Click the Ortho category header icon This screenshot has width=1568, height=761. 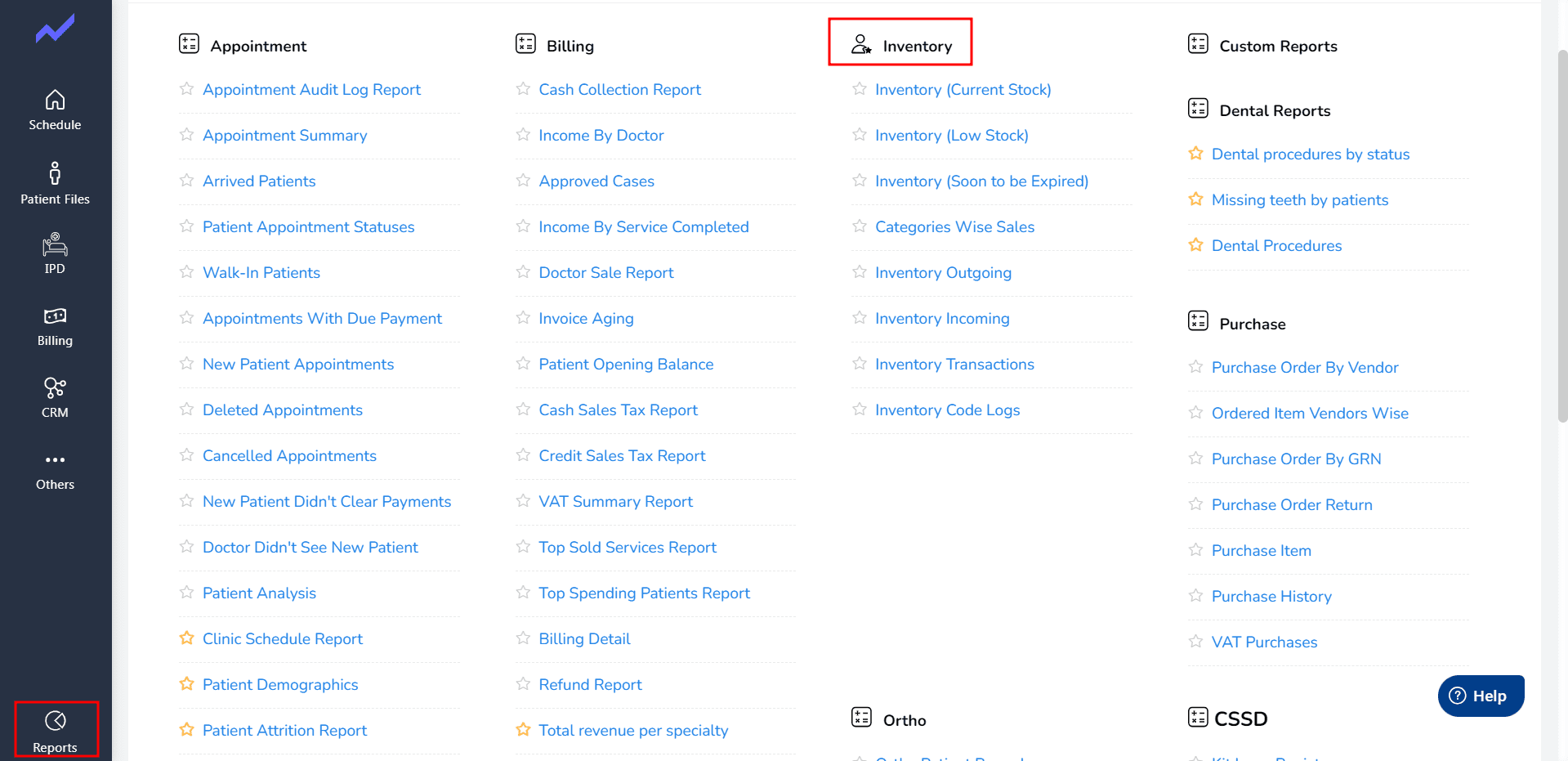(x=861, y=717)
